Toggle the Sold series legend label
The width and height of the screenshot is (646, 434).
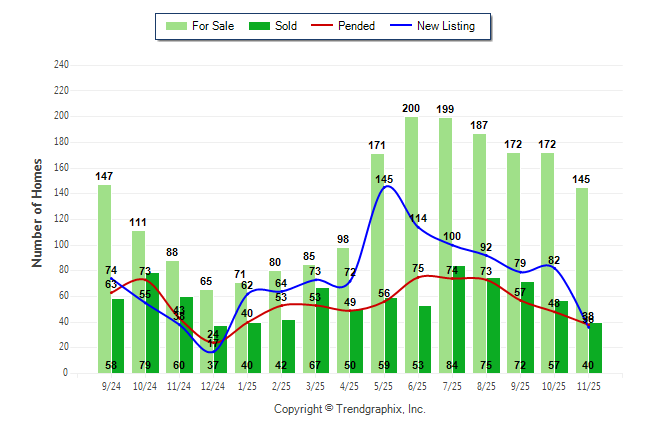pyautogui.click(x=286, y=26)
